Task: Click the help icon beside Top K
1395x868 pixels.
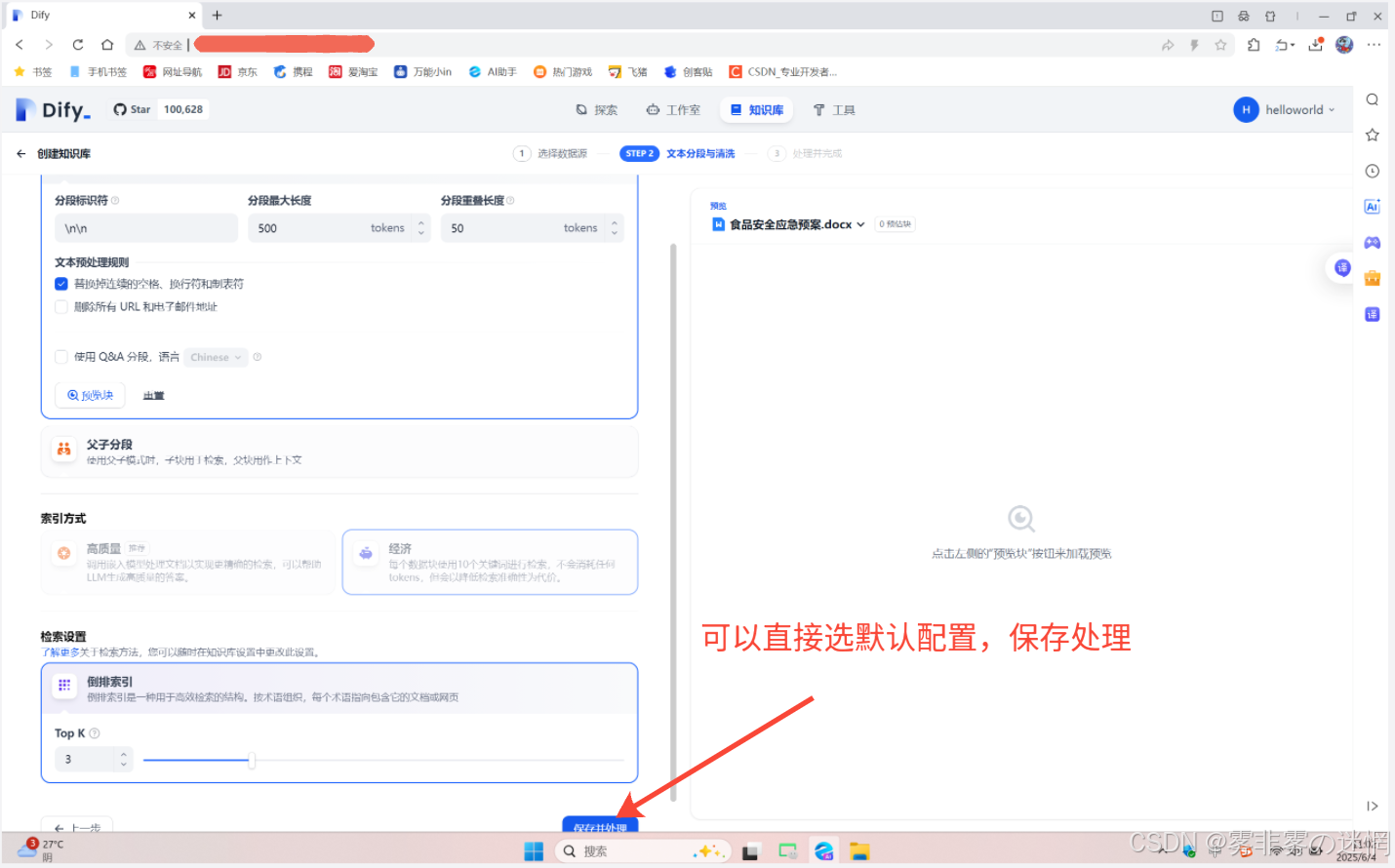Action: [95, 733]
